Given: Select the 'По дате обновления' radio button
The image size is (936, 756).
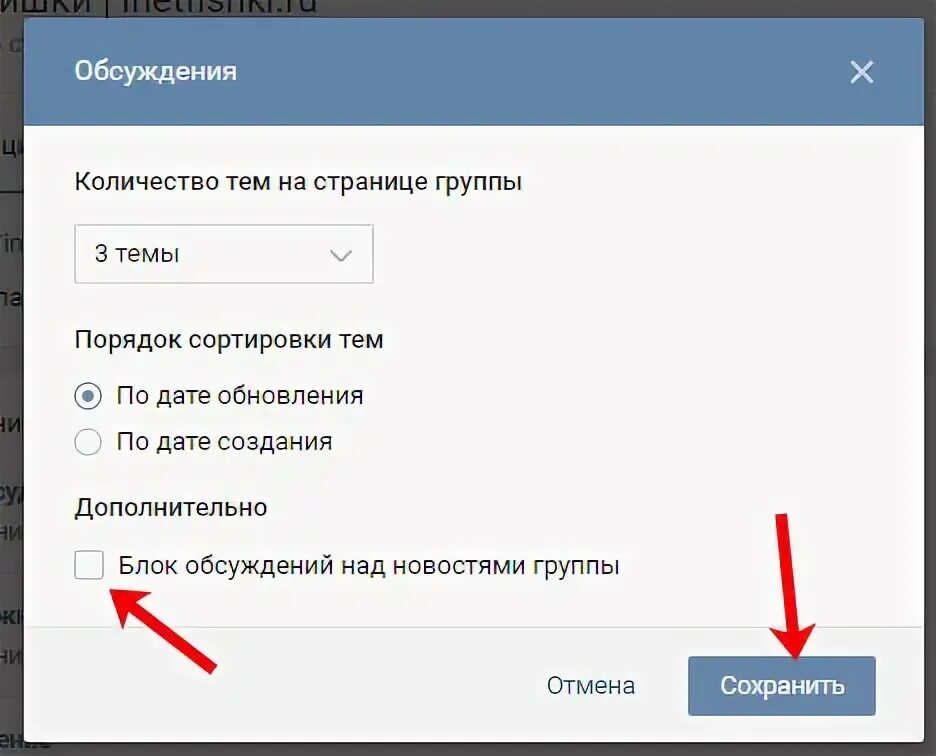Looking at the screenshot, I should click(88, 396).
